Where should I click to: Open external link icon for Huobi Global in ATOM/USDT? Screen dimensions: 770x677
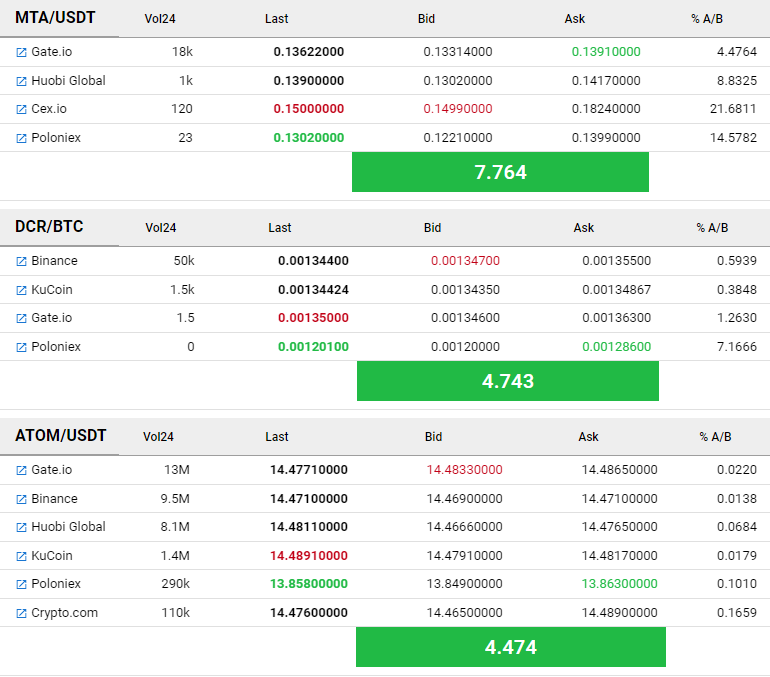coord(21,528)
